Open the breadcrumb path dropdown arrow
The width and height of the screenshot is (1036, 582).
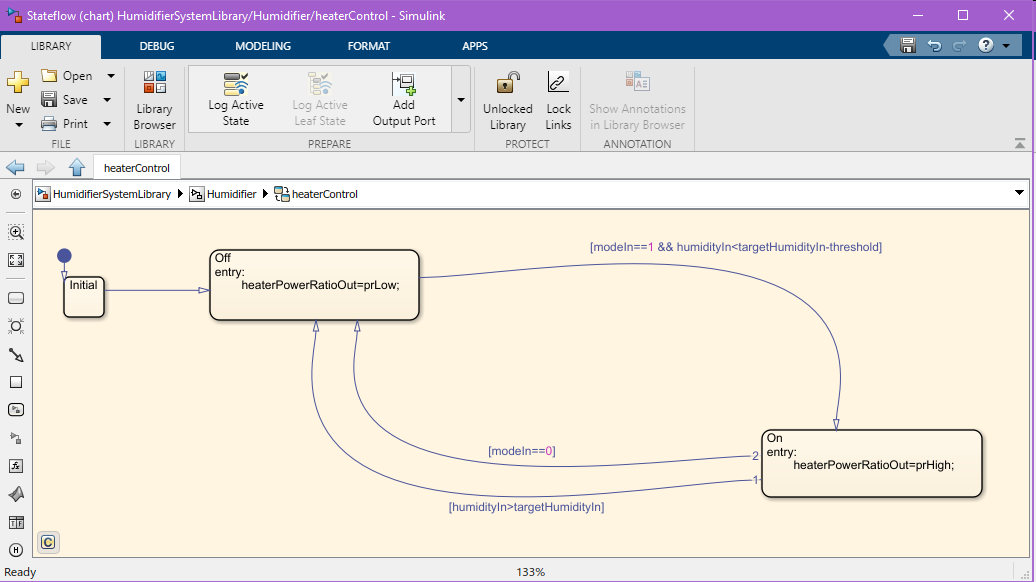coord(1019,193)
